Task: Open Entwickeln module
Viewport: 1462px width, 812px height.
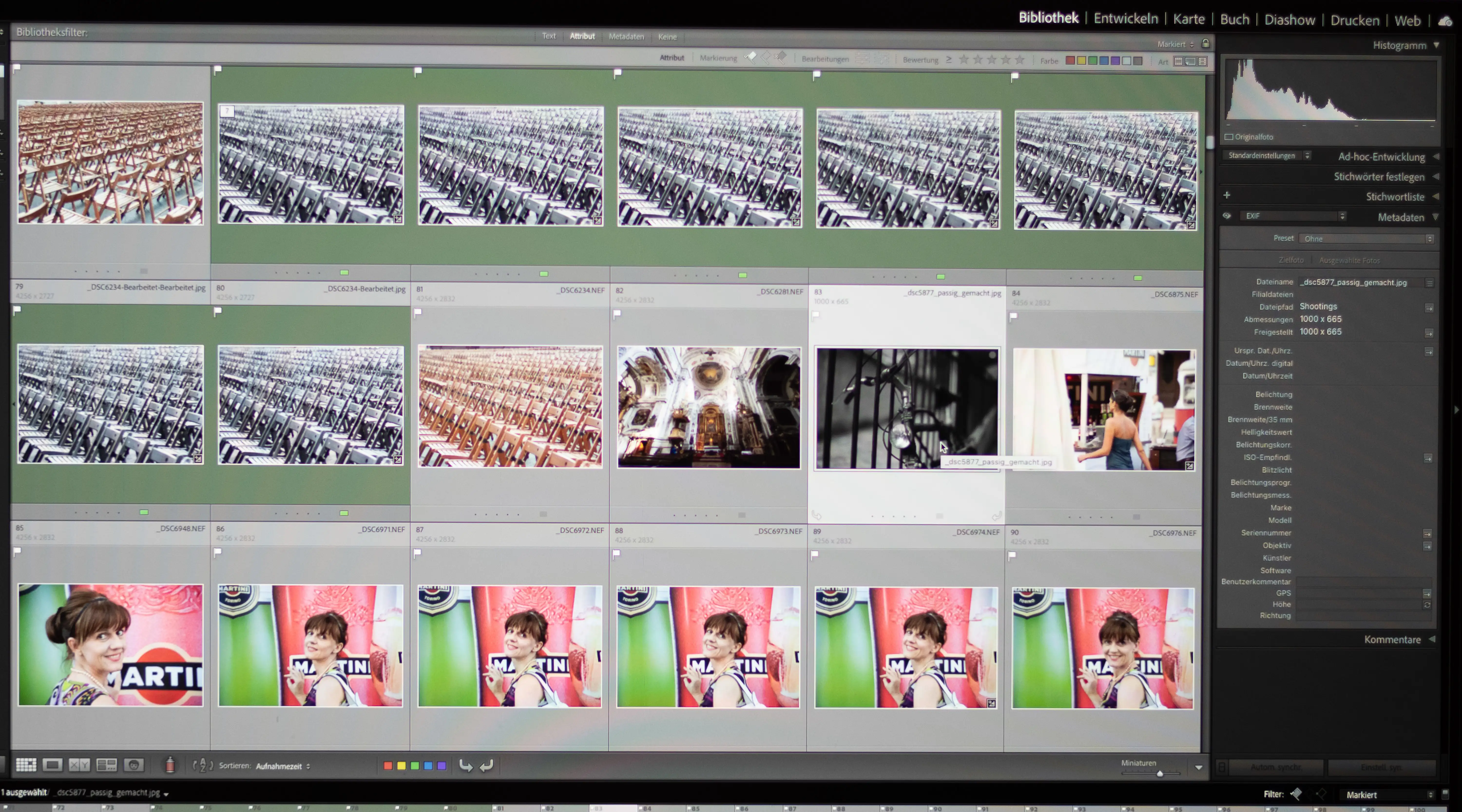Action: 1125,19
